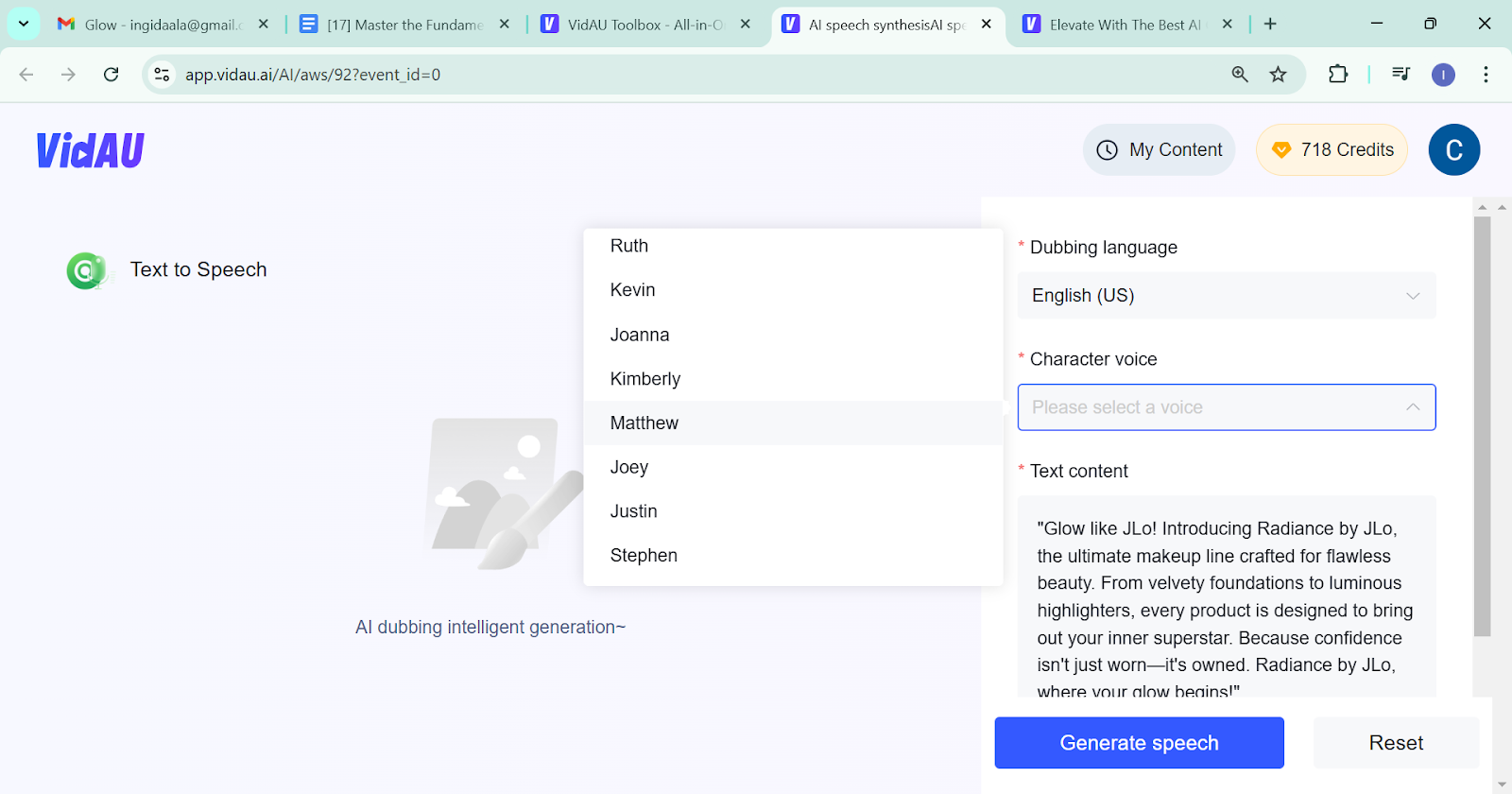Open the media control icon in toolbar
The width and height of the screenshot is (1512, 794).
click(1401, 74)
